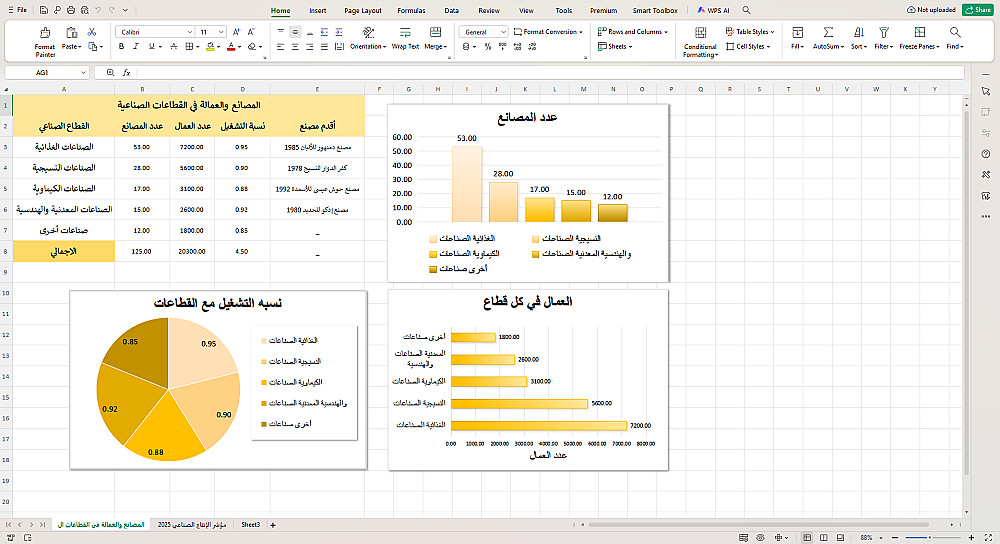The height and width of the screenshot is (544, 1000).
Task: Open the Sheet3 worksheet tab
Action: coord(250,525)
